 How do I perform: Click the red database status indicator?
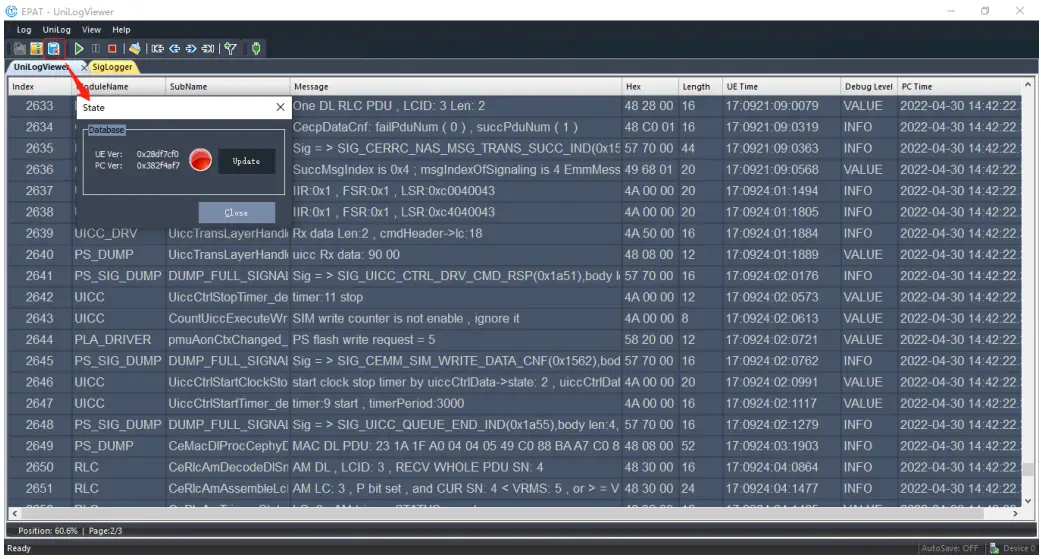tap(200, 160)
